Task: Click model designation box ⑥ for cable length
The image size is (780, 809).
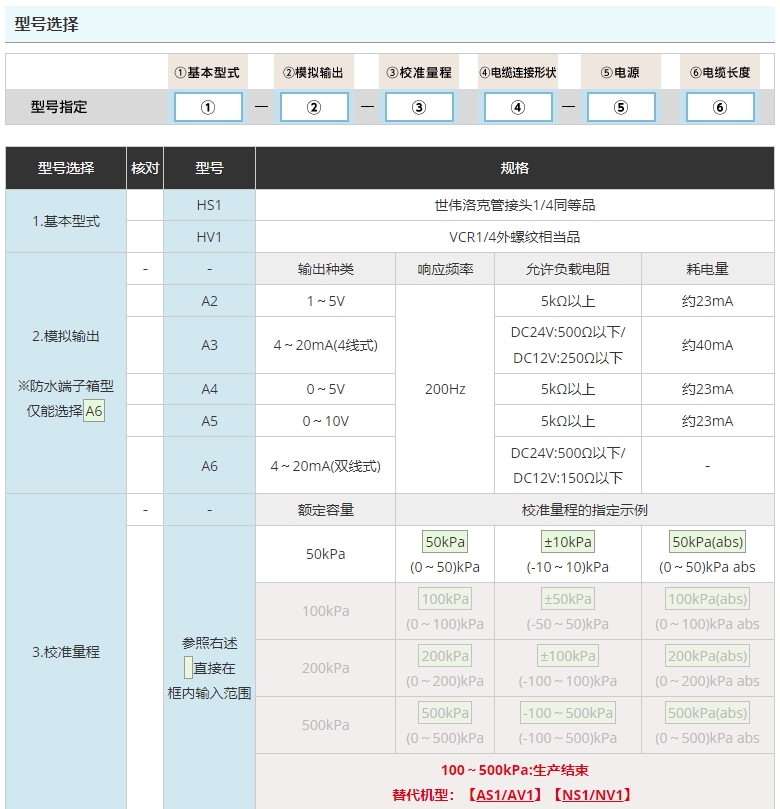Action: (720, 107)
